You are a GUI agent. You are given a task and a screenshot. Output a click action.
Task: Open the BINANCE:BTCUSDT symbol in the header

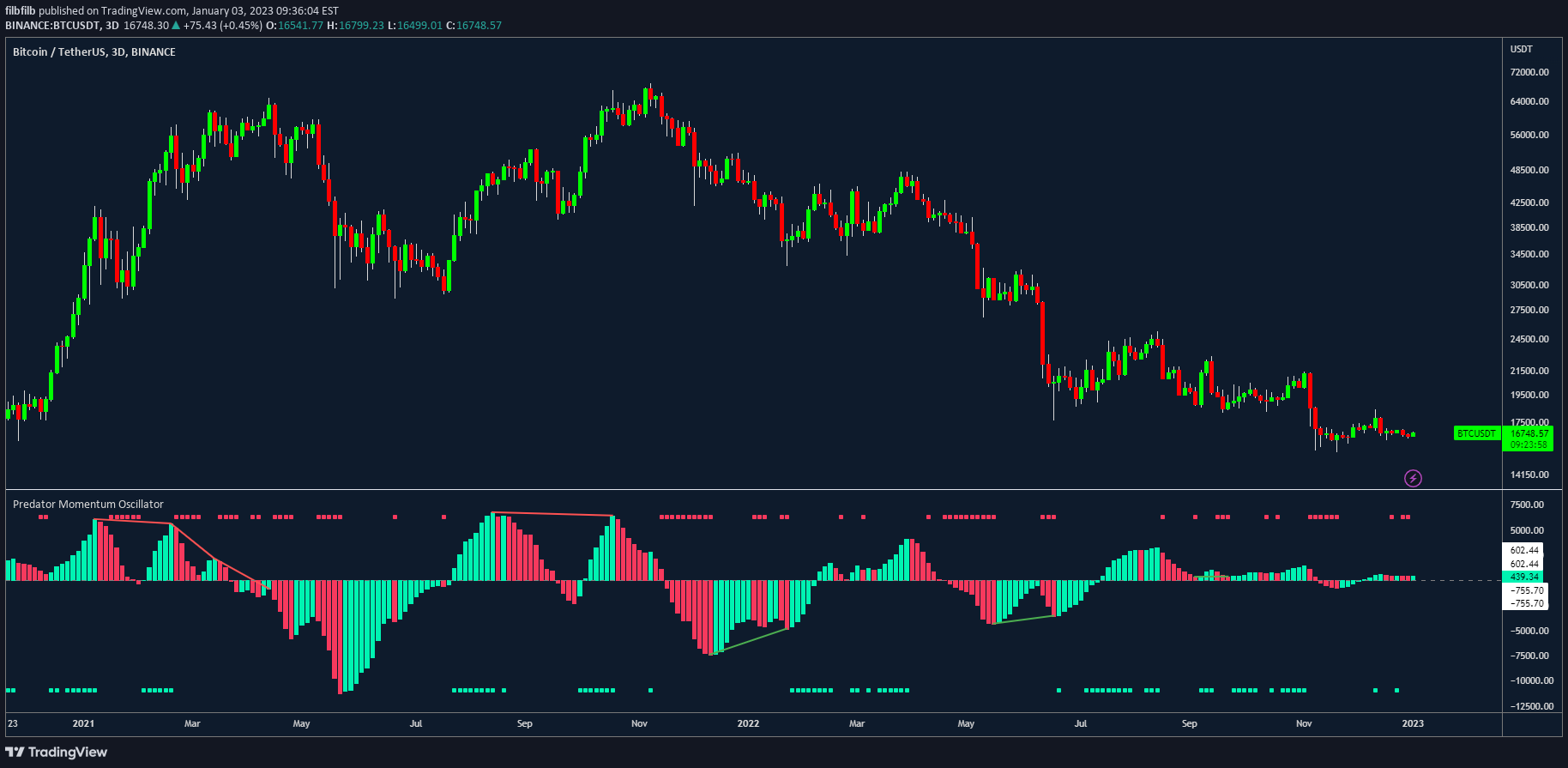coord(52,26)
